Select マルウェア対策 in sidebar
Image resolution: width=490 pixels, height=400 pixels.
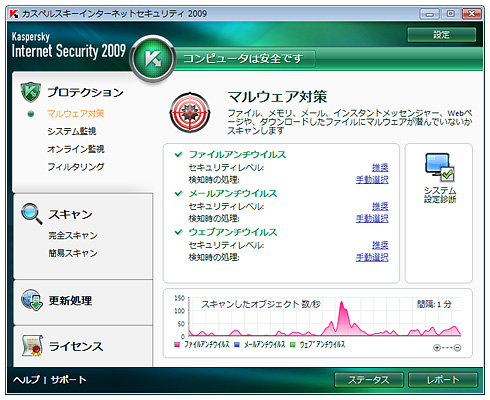tap(76, 114)
